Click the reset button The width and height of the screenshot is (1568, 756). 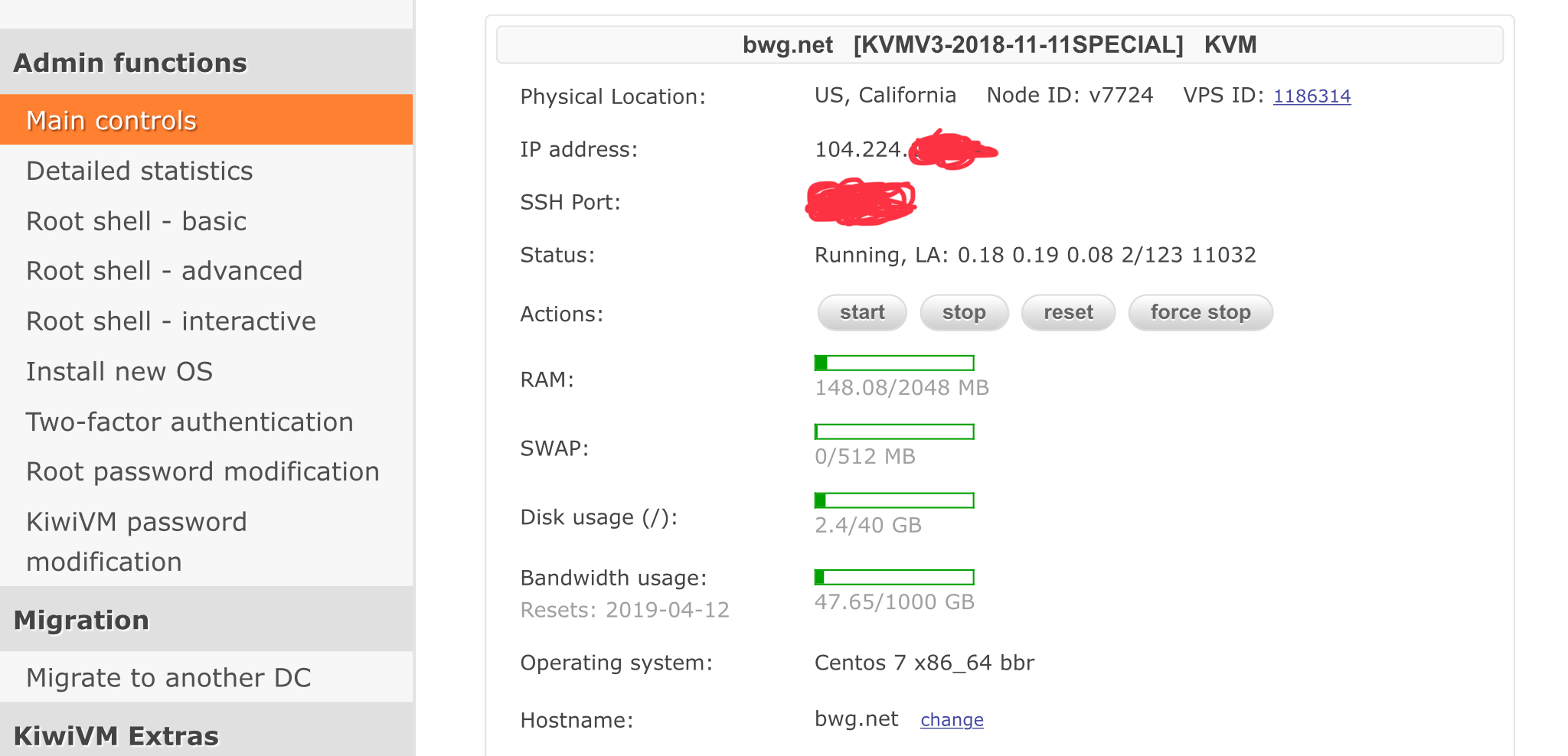(x=1068, y=313)
